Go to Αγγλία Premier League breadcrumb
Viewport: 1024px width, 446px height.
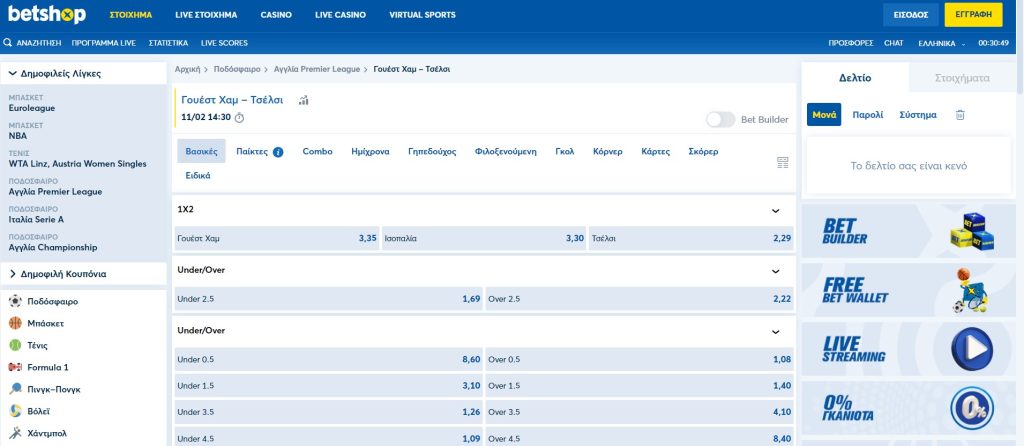pos(317,69)
